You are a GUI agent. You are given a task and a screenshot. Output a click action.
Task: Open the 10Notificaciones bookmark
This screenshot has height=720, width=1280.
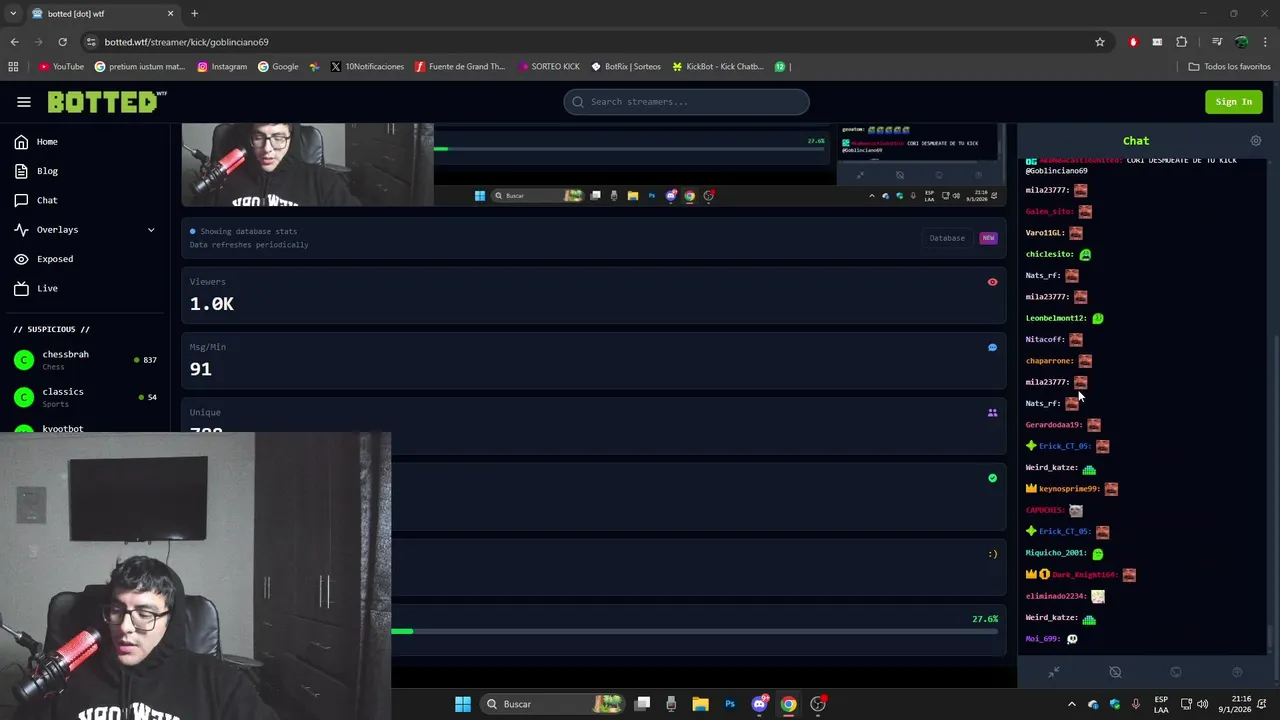click(367, 67)
